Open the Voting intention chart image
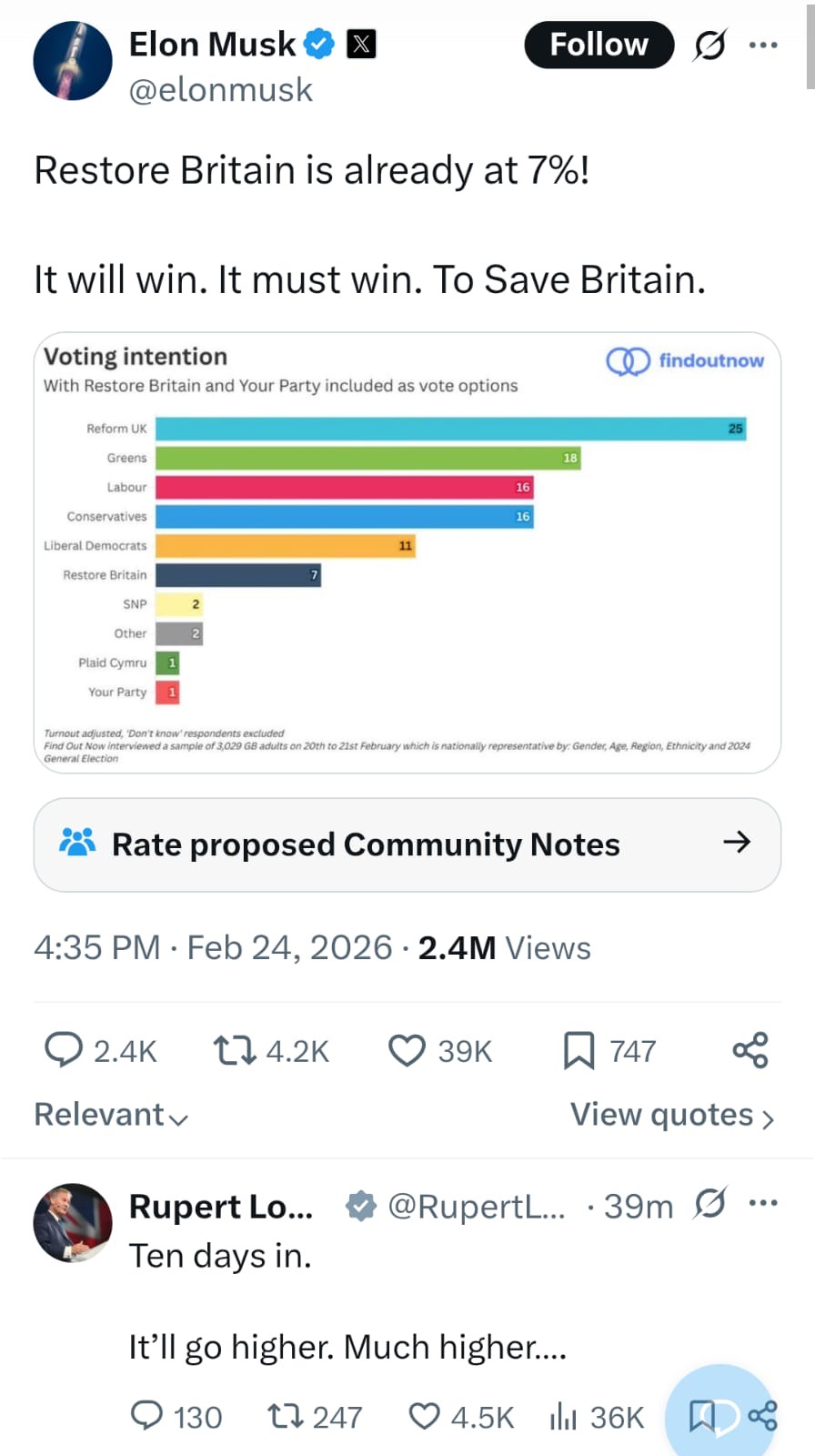Image resolution: width=815 pixels, height=1456 pixels. coord(407,552)
